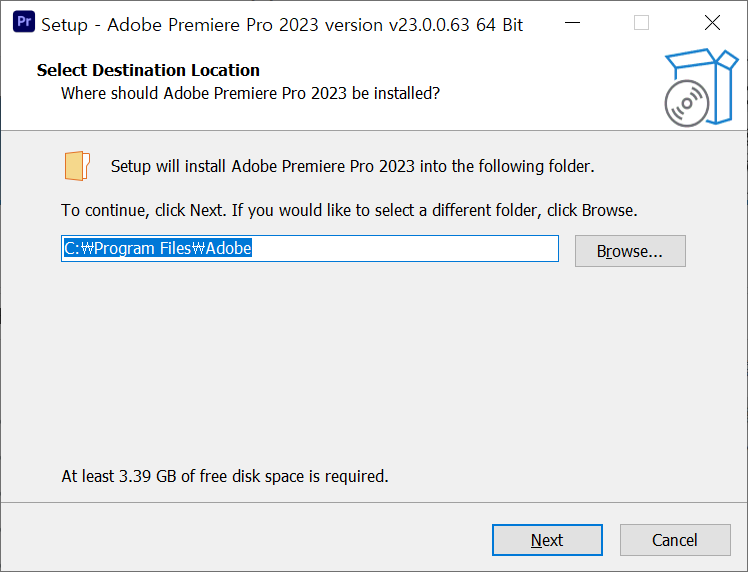Open the Browse folder picker

click(630, 251)
